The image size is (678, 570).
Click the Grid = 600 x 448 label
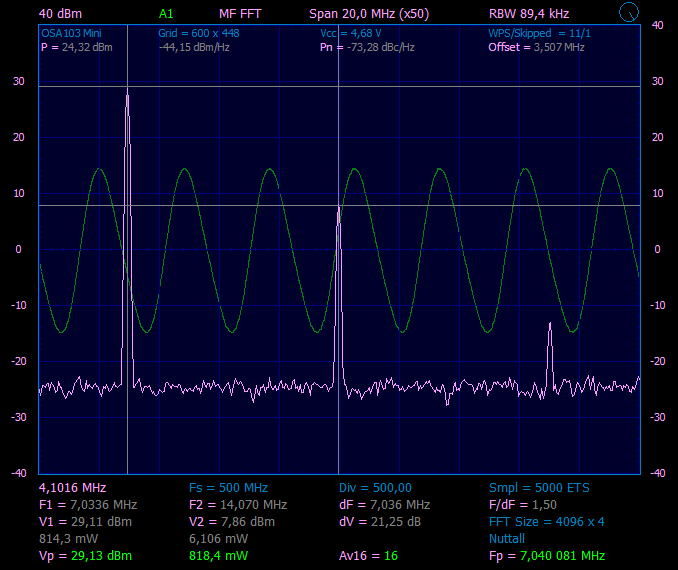198,33
